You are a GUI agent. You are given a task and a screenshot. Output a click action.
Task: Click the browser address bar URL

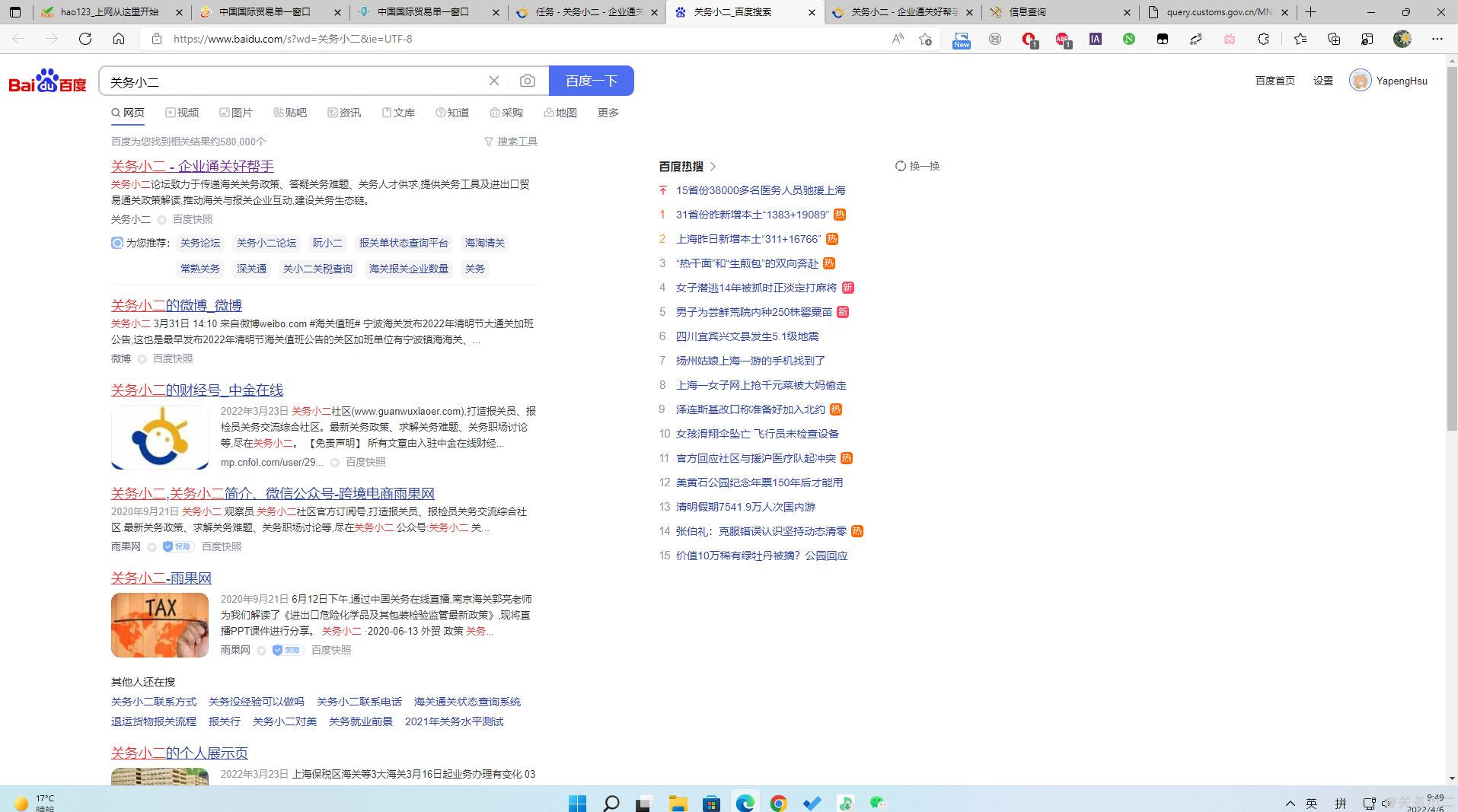[x=293, y=39]
